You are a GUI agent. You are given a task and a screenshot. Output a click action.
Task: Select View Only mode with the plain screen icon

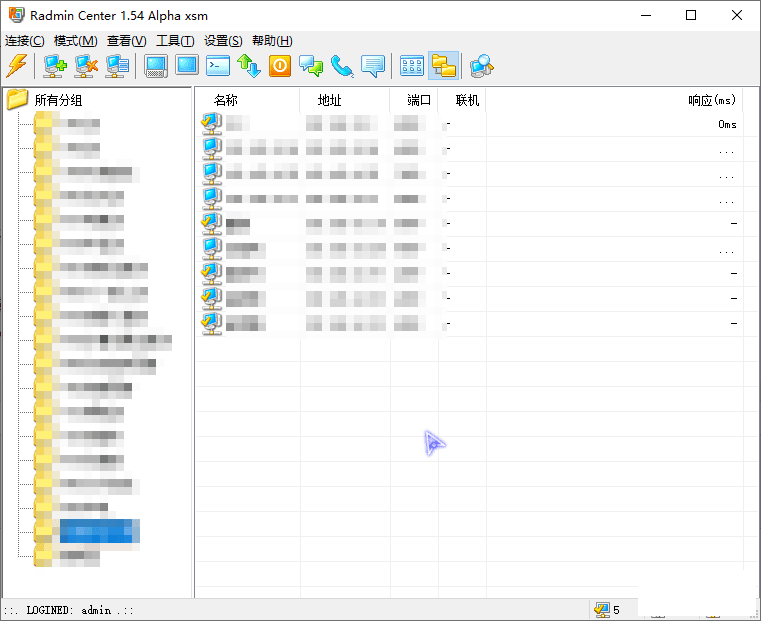pos(187,65)
